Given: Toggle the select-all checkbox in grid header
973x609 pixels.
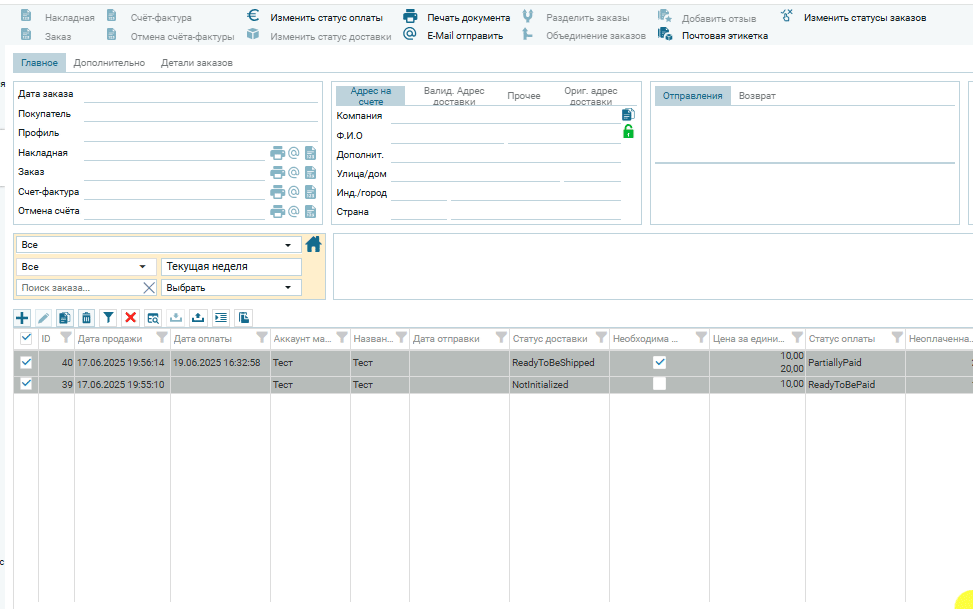Looking at the screenshot, I should coord(26,338).
